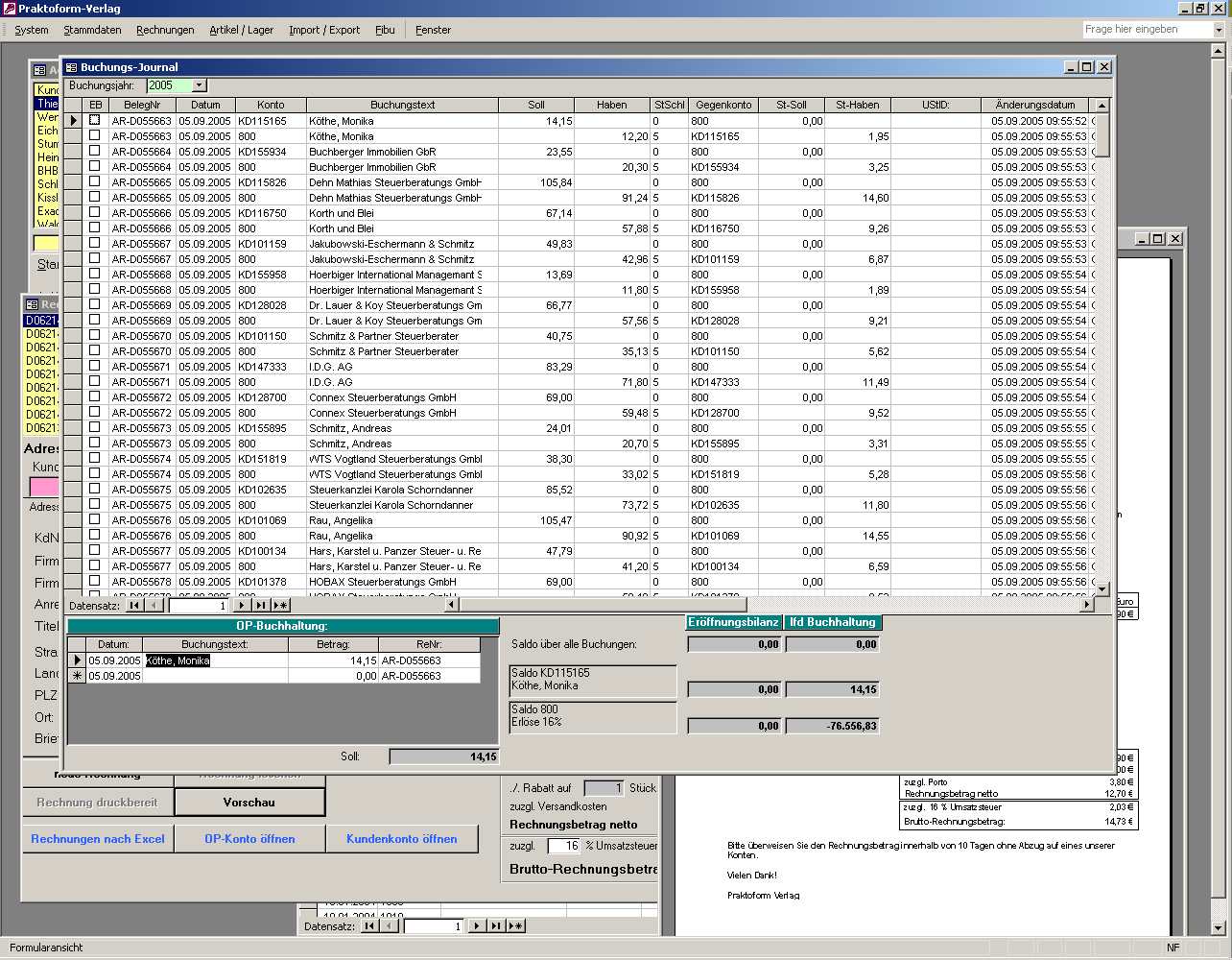Open the System menu
1232x960 pixels.
point(32,30)
